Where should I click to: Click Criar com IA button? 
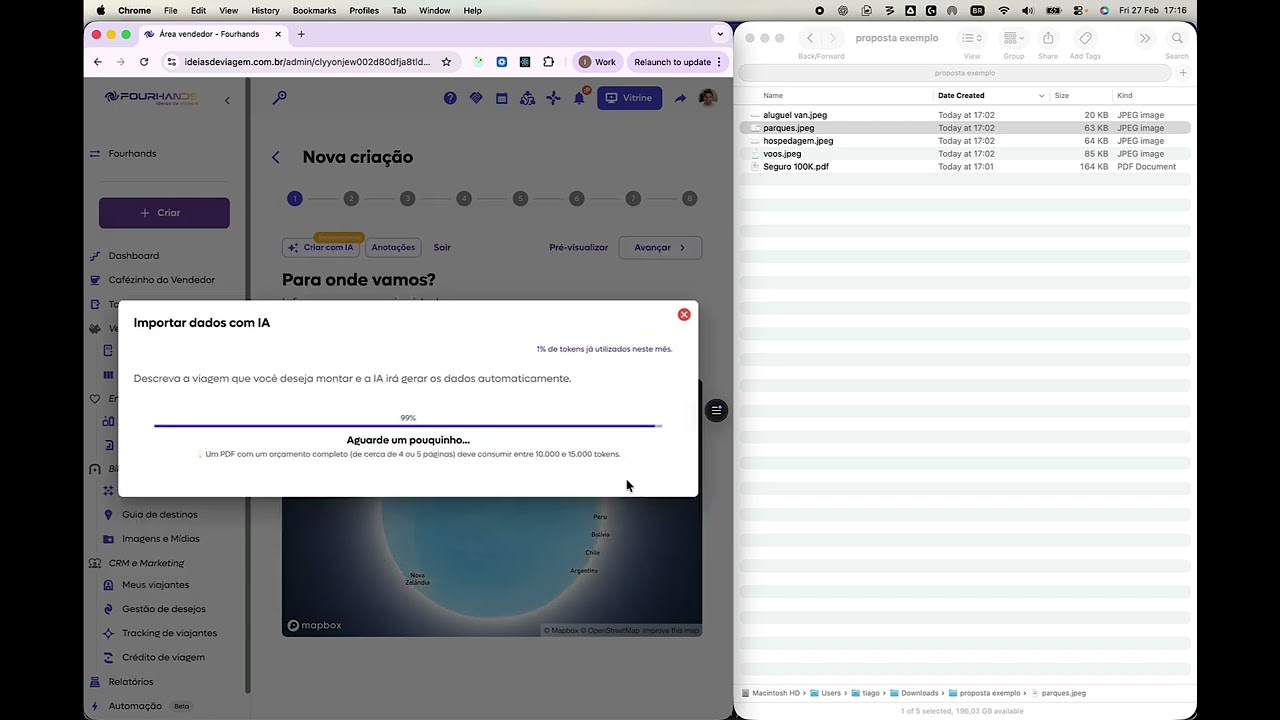tap(322, 247)
